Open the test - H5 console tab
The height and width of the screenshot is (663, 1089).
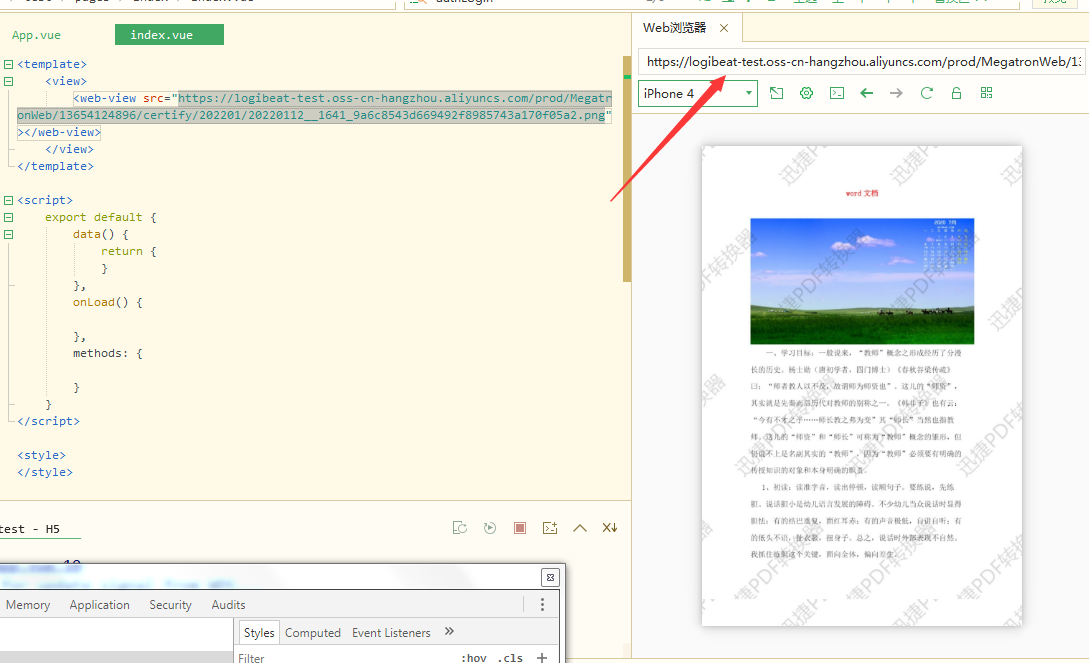(x=30, y=529)
